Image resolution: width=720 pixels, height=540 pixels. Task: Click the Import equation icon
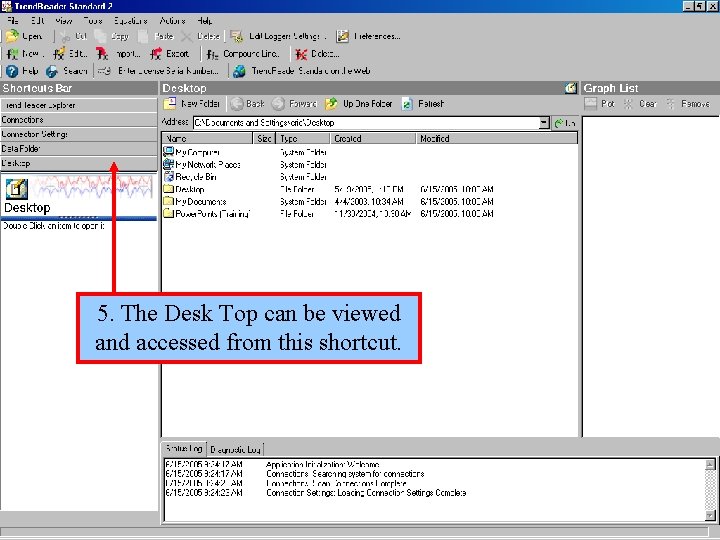point(102,54)
